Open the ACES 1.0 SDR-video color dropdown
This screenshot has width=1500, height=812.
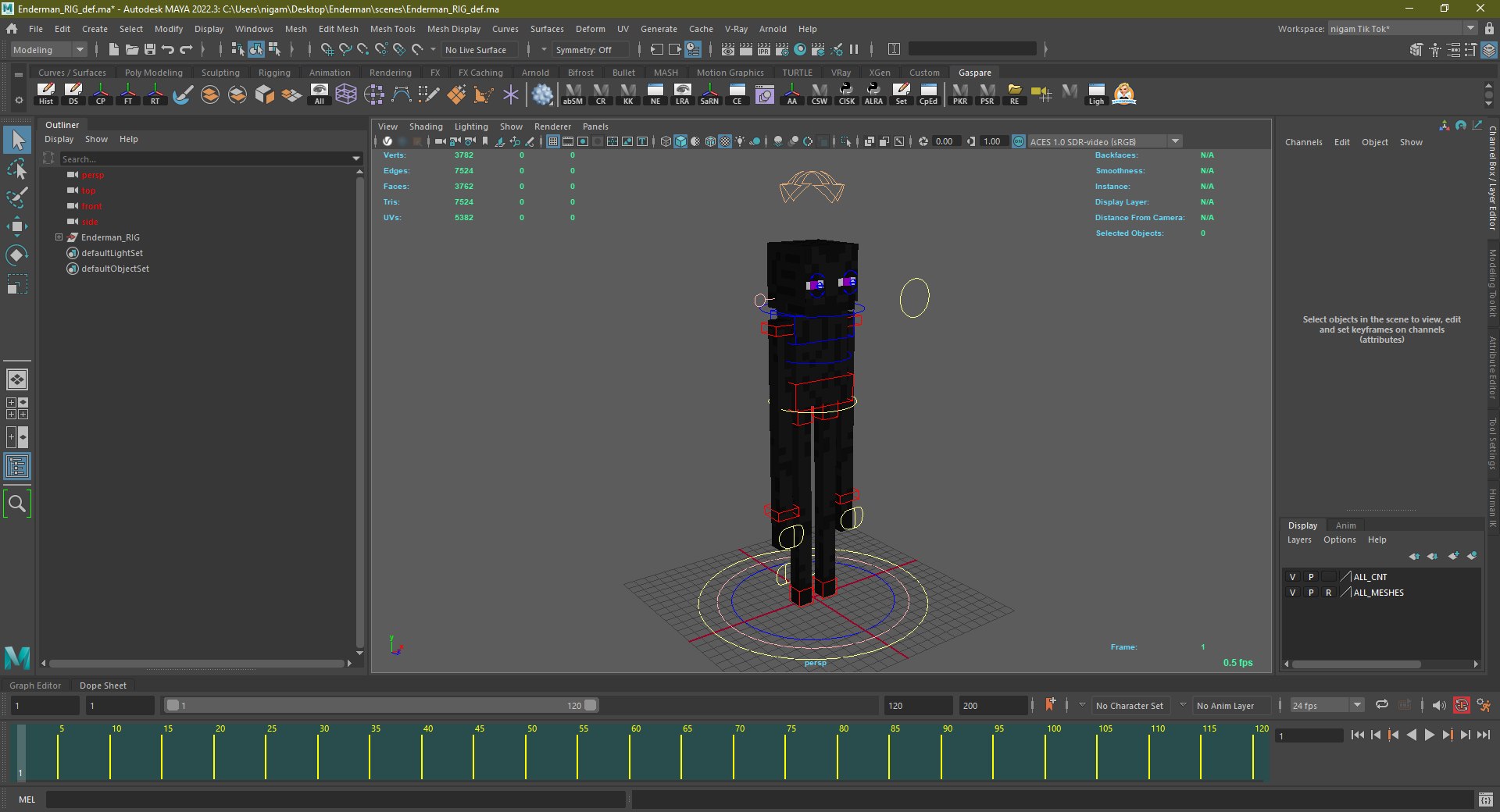coord(1105,141)
